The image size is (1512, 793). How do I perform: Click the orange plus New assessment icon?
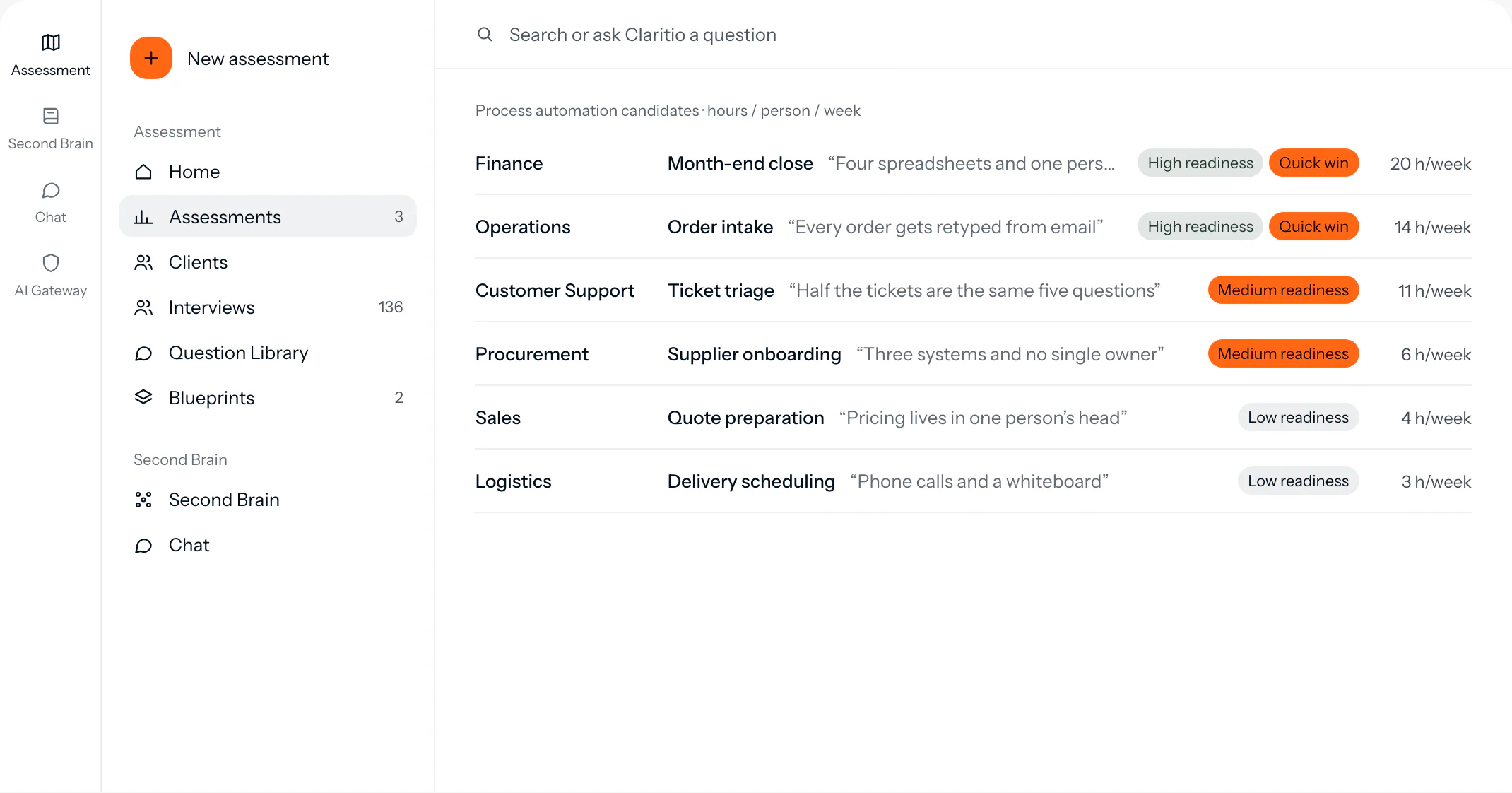(x=151, y=58)
